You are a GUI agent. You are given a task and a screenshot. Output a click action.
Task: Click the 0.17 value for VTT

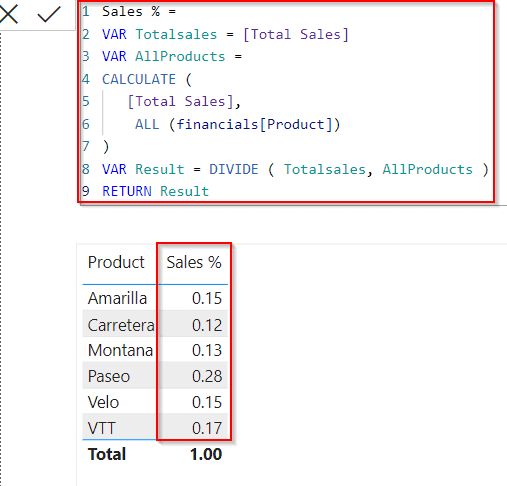tap(207, 428)
